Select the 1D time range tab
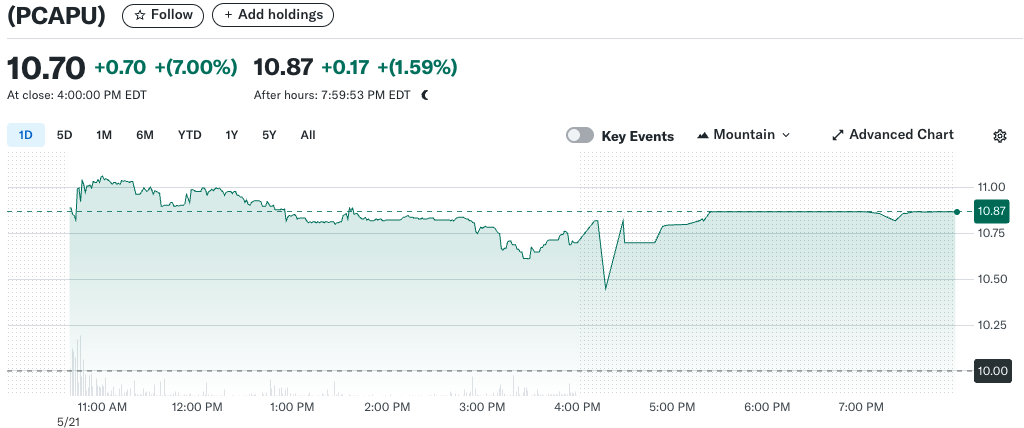Image resolution: width=1024 pixels, height=428 pixels. (x=26, y=135)
